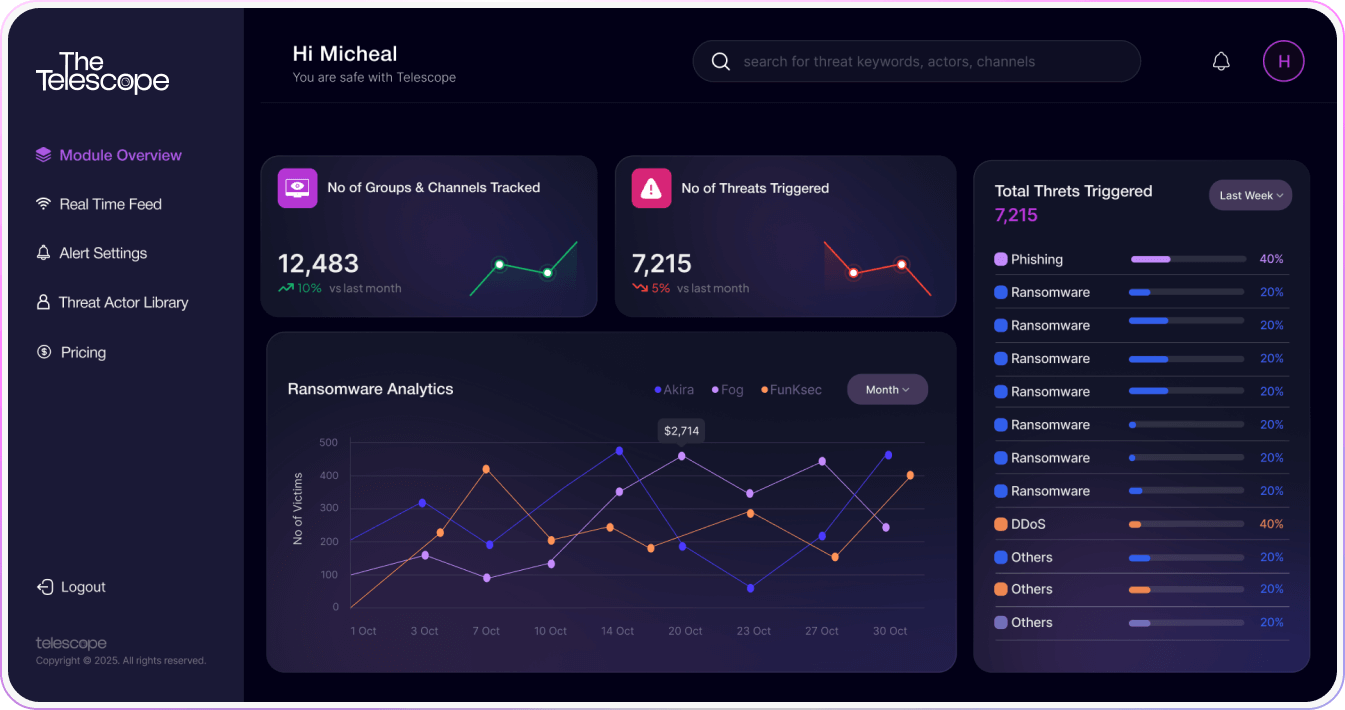
Task: Click the Phishing 40% progress bar
Action: click(x=1188, y=259)
